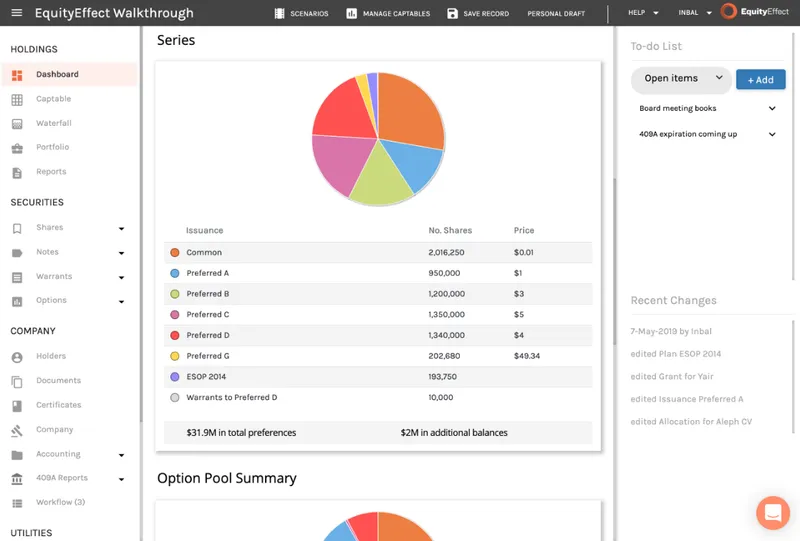The height and width of the screenshot is (541, 800).
Task: Open the Open items dropdown
Action: coord(682,79)
